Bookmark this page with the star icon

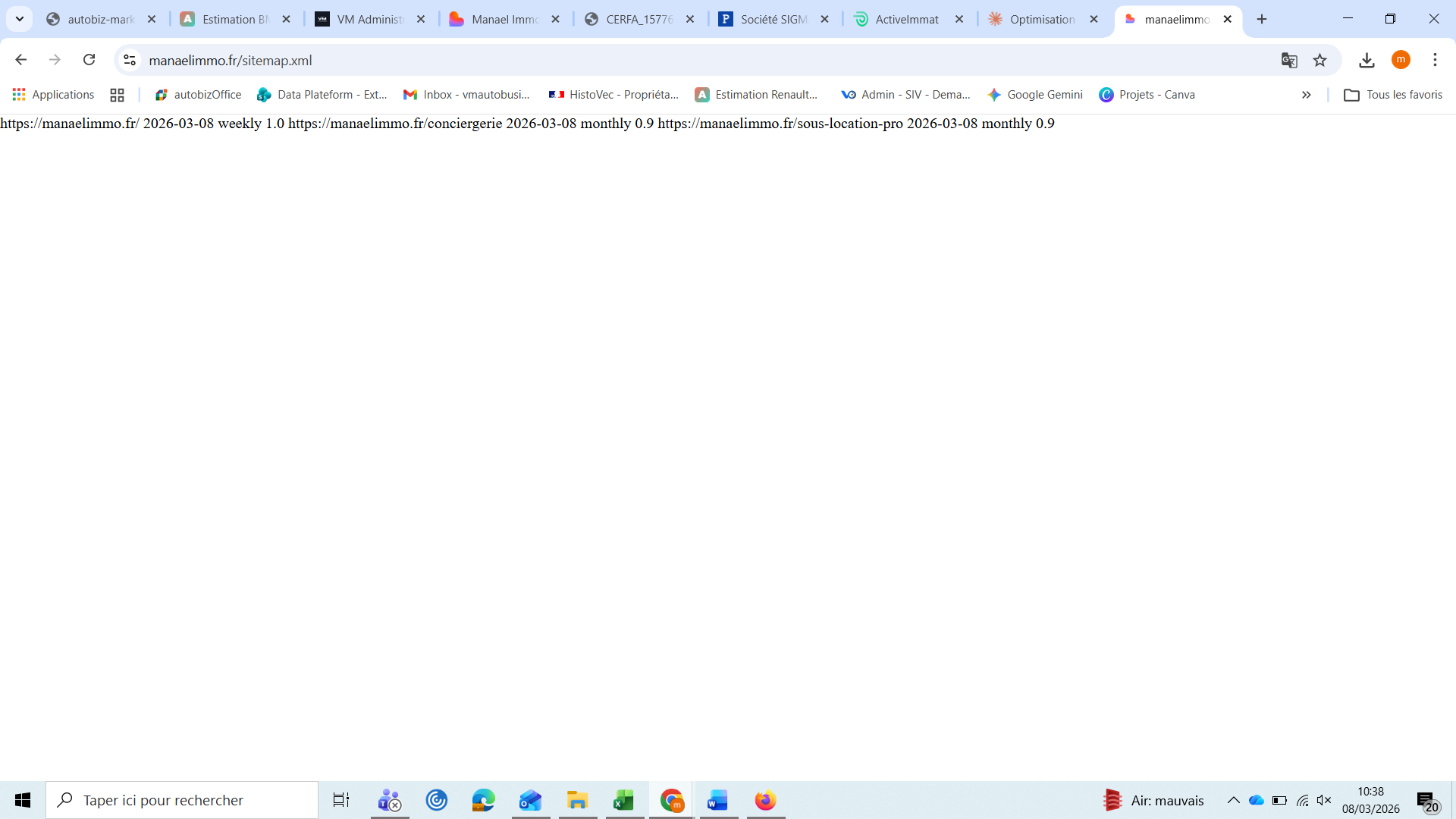point(1320,60)
